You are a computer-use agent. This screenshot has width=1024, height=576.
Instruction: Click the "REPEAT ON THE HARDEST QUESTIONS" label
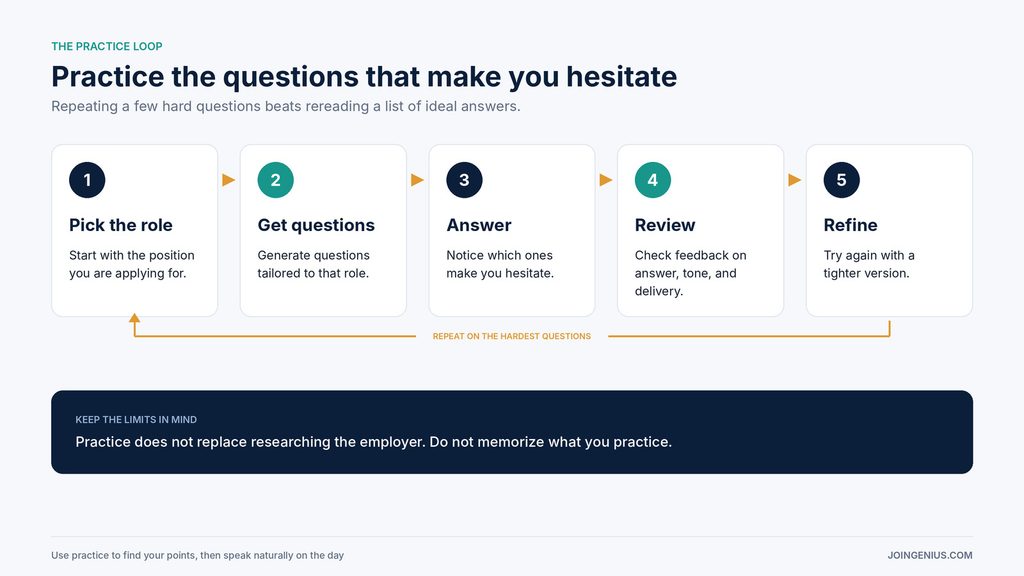(512, 336)
